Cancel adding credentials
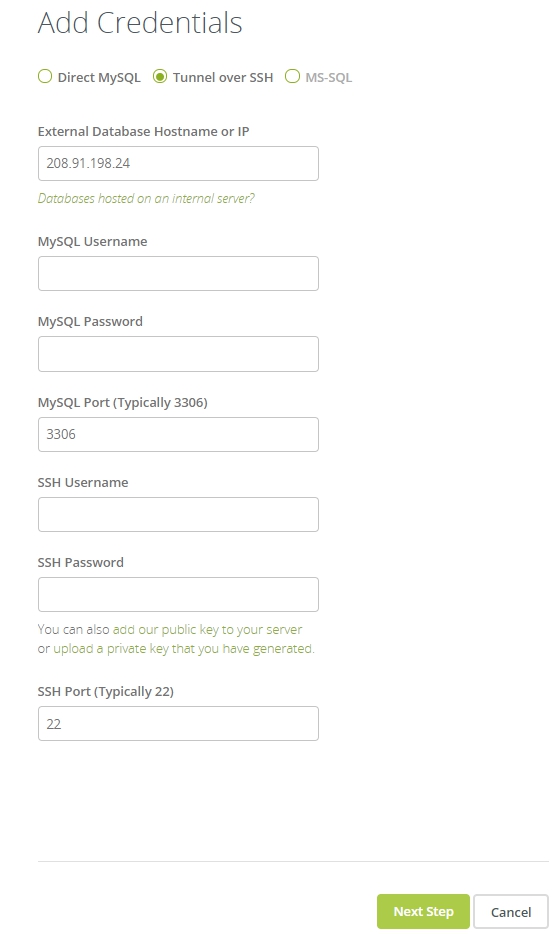The image size is (555, 935). click(x=511, y=912)
